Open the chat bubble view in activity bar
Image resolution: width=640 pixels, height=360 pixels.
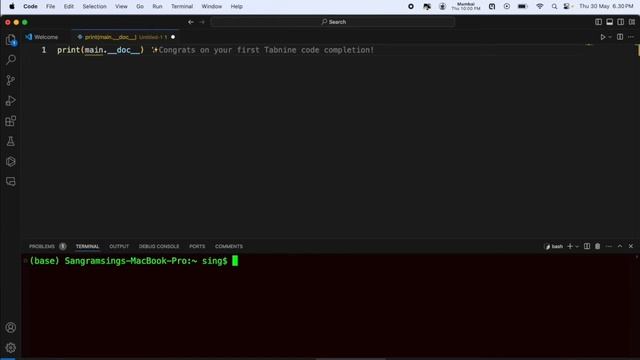(11, 182)
